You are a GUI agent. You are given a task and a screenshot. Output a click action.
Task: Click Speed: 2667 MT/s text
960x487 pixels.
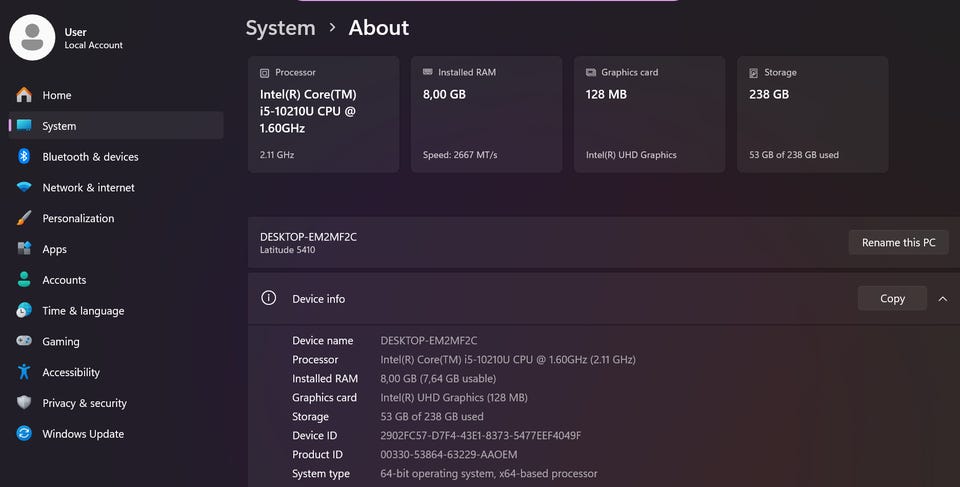[x=460, y=155]
